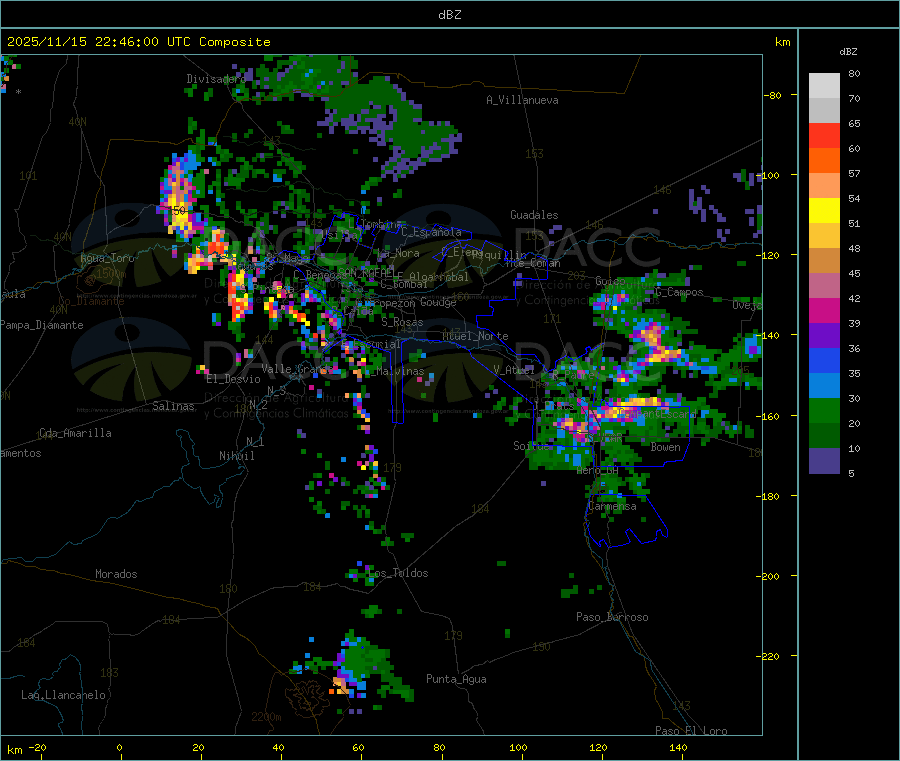Click the '-80' y-axis tick label
Image resolution: width=900 pixels, height=761 pixels.
coord(773,95)
